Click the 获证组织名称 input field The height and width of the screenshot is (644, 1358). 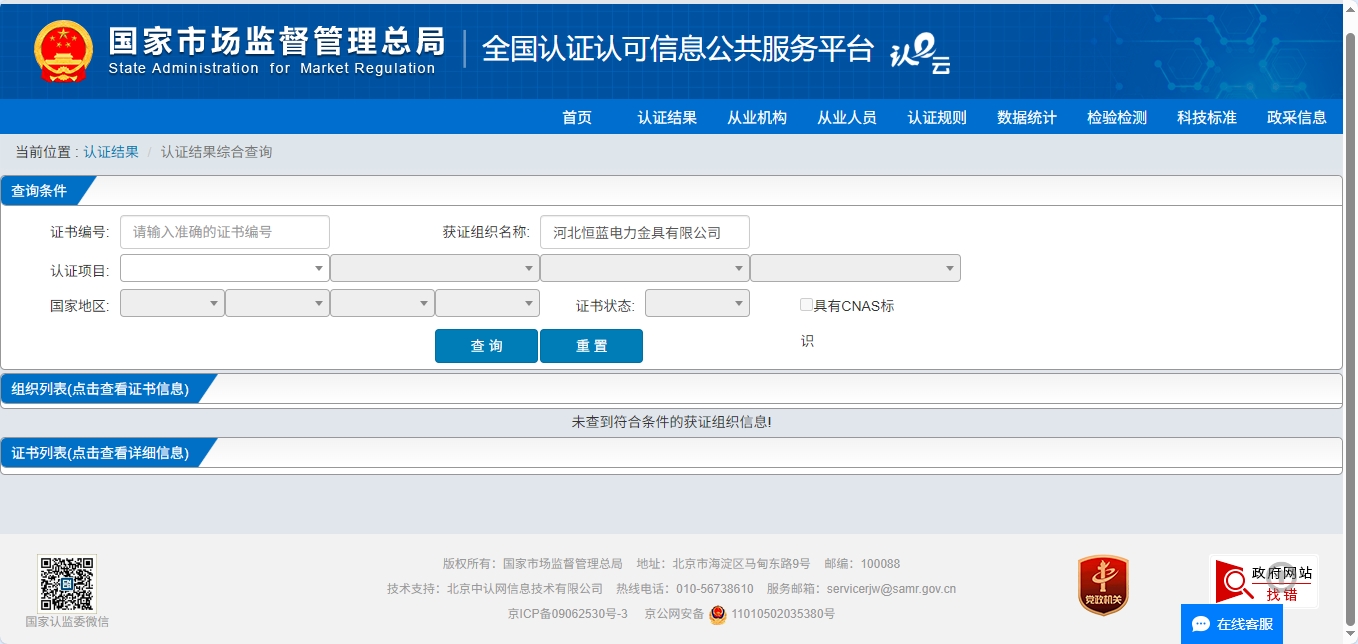coord(645,232)
